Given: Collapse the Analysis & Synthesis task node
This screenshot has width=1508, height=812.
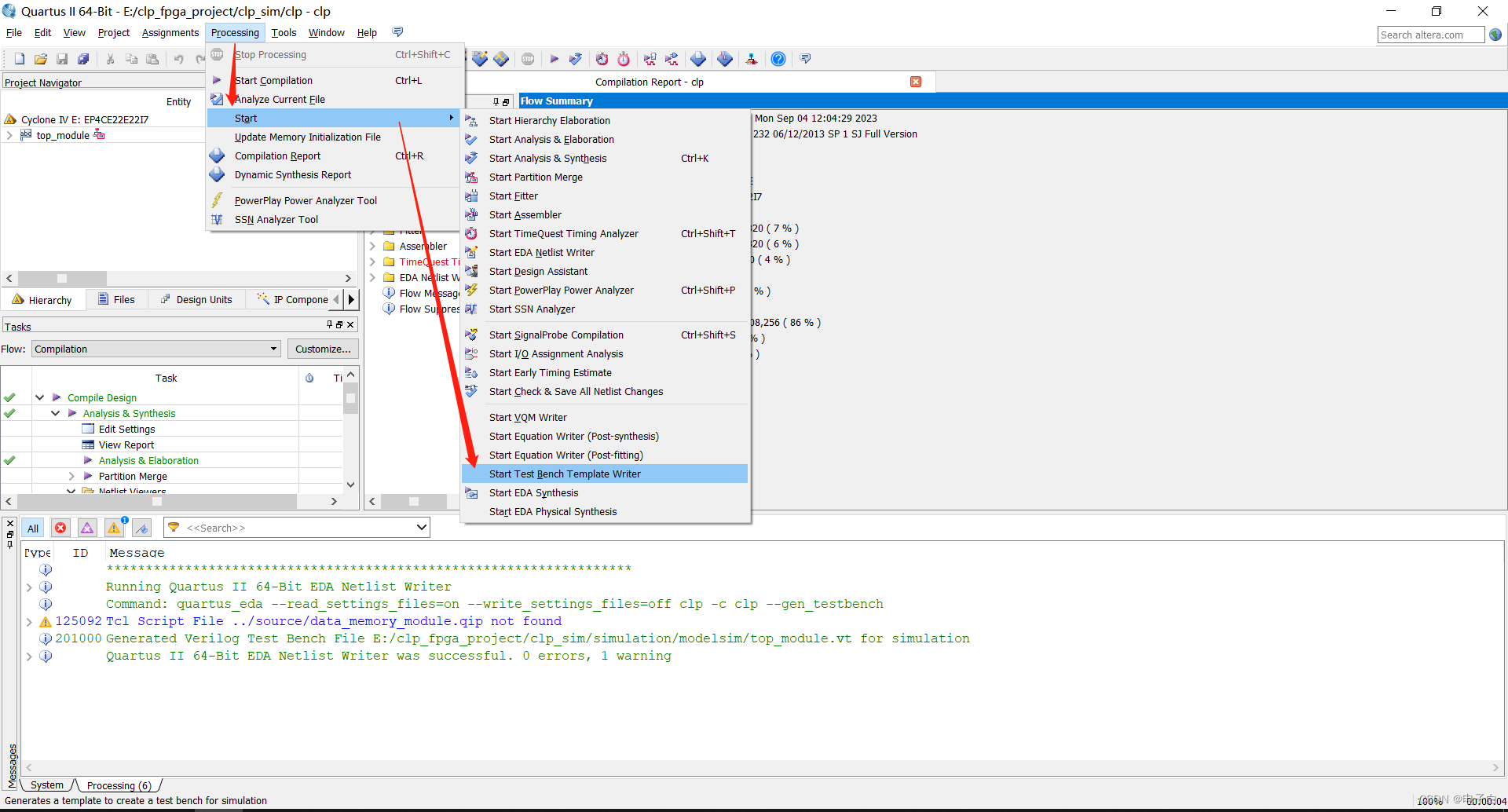Looking at the screenshot, I should (55, 413).
